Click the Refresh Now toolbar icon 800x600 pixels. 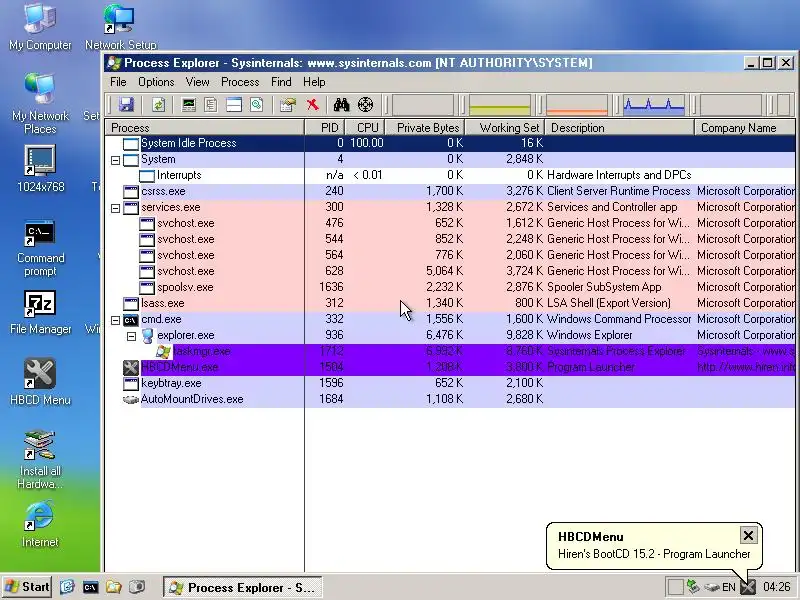(x=159, y=105)
